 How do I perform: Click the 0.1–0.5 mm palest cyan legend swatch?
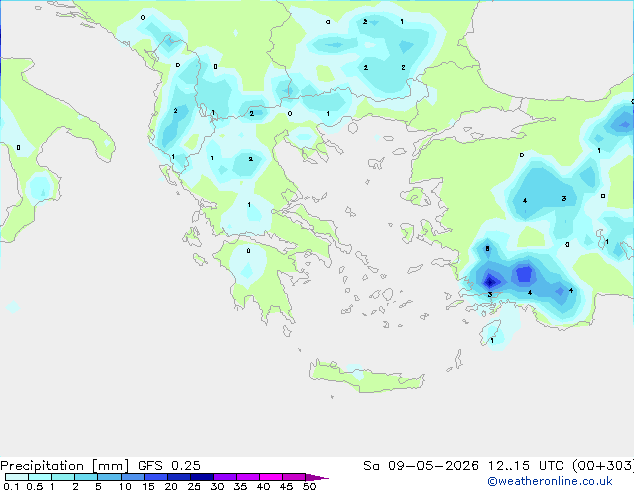[x=17, y=477]
